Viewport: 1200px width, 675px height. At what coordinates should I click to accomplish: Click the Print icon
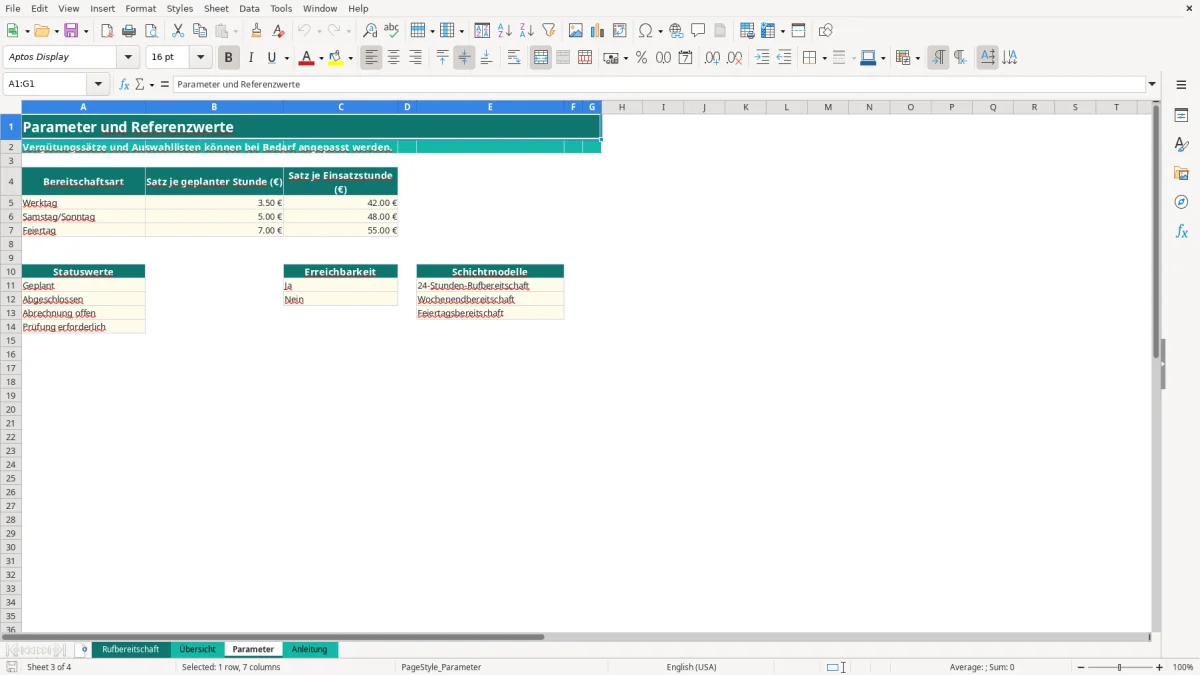click(x=129, y=31)
